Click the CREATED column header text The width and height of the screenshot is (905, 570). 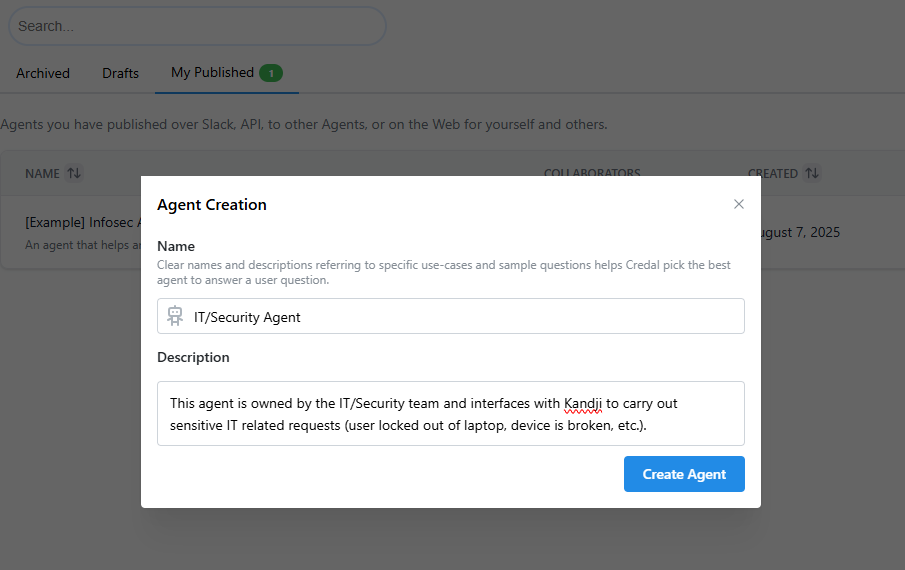click(773, 174)
